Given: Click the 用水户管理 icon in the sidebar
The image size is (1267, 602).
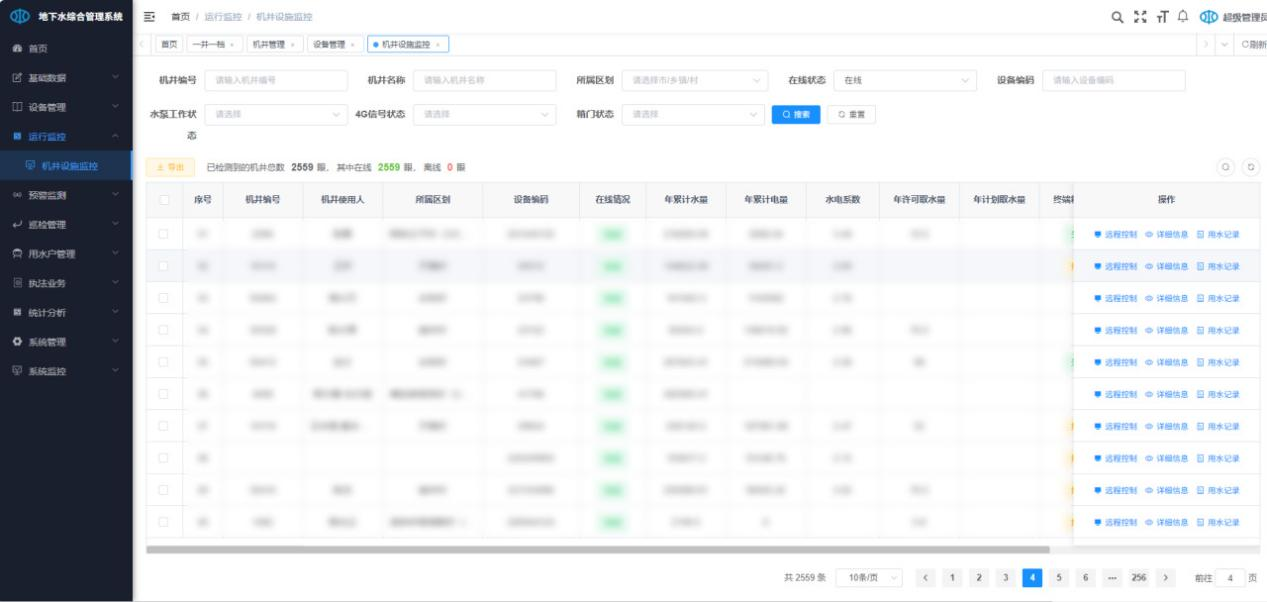Looking at the screenshot, I should point(17,254).
